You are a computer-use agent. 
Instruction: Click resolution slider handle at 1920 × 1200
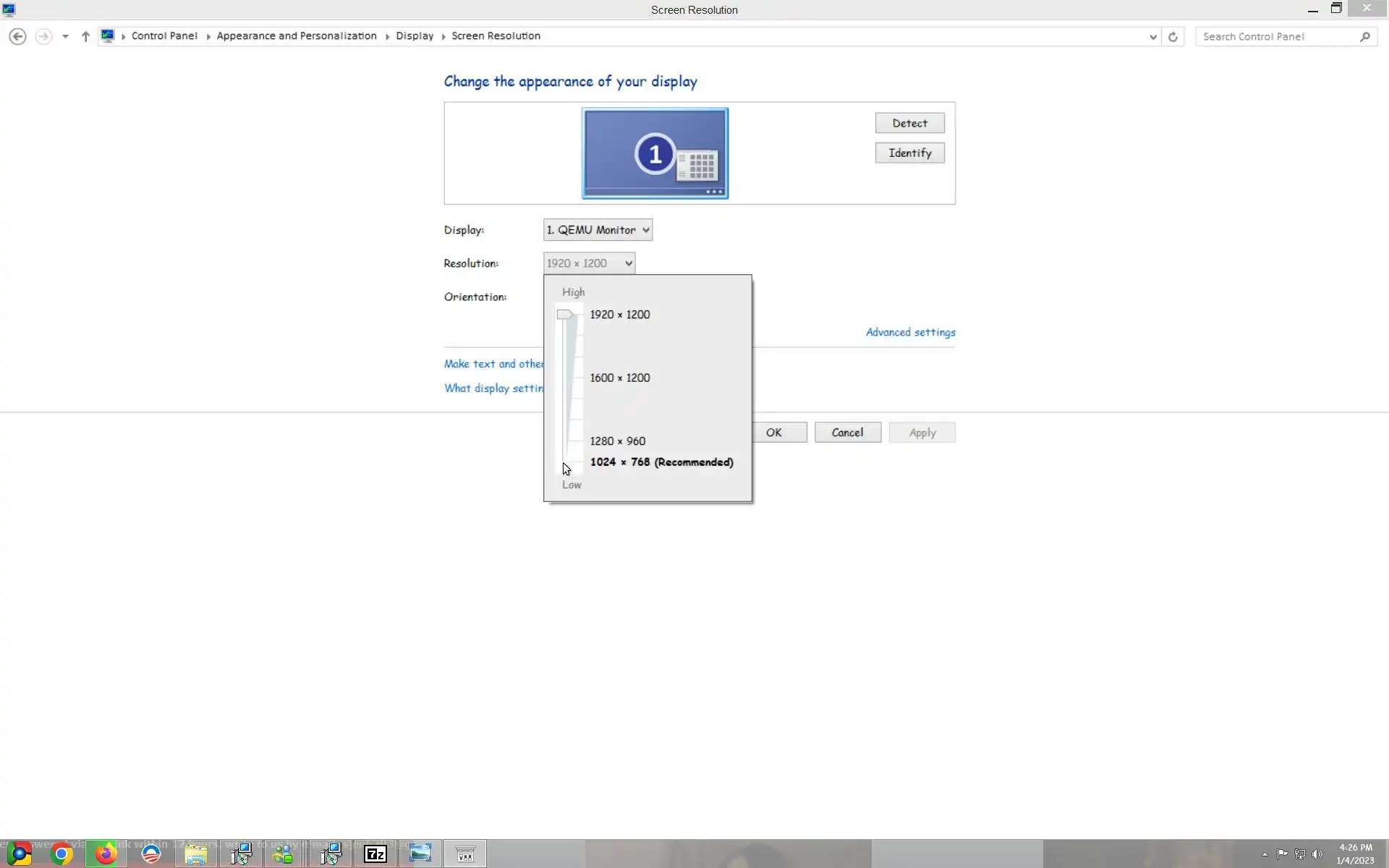coord(564,315)
